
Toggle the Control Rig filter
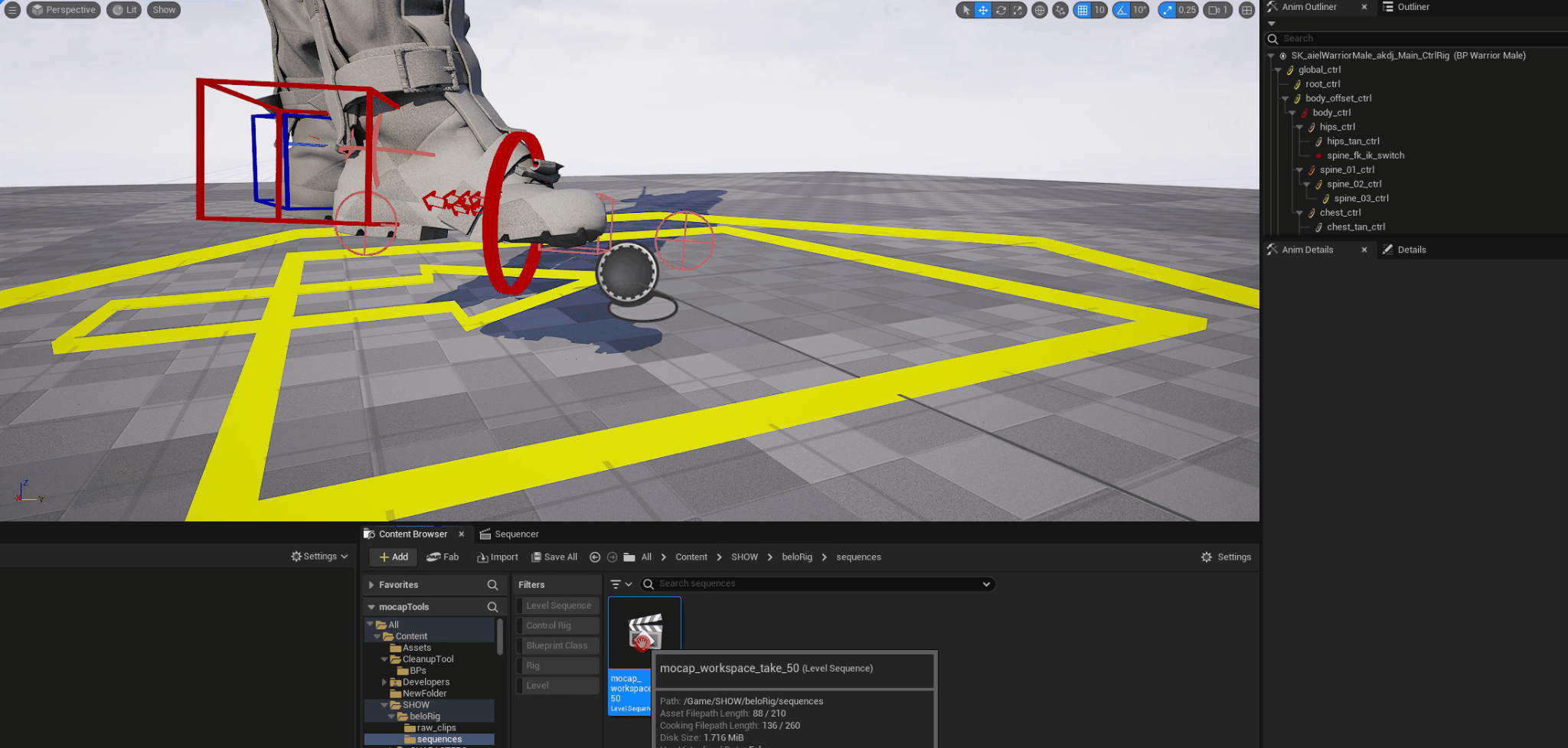point(557,626)
